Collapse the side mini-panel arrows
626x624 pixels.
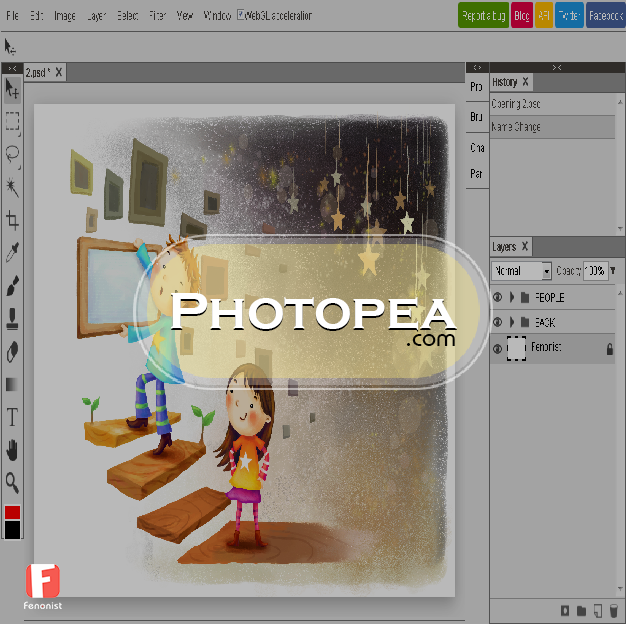coord(477,67)
